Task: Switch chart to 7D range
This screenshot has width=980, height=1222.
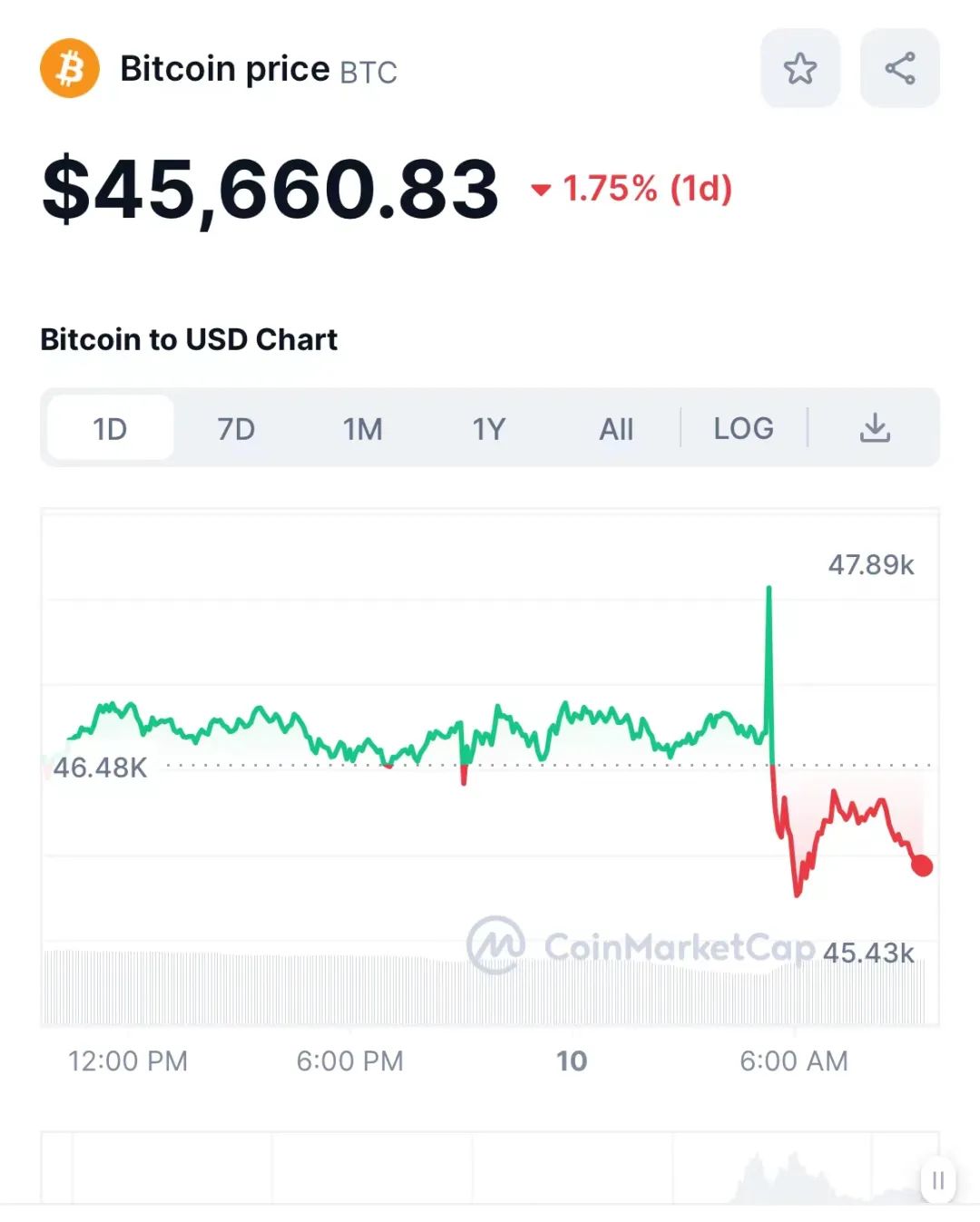Action: tap(236, 428)
